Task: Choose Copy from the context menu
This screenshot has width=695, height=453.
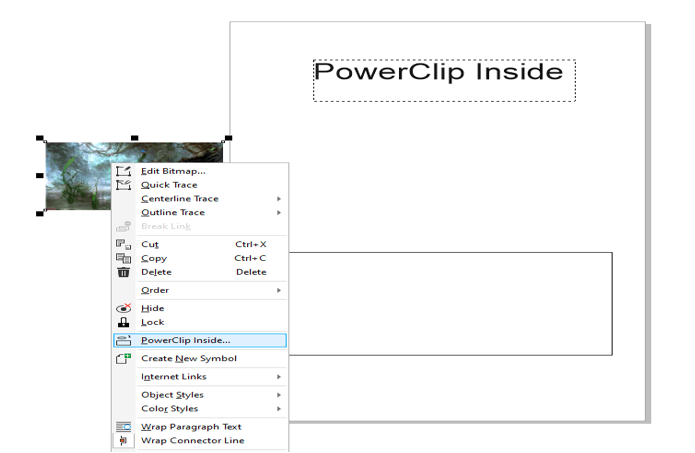Action: (x=200, y=258)
